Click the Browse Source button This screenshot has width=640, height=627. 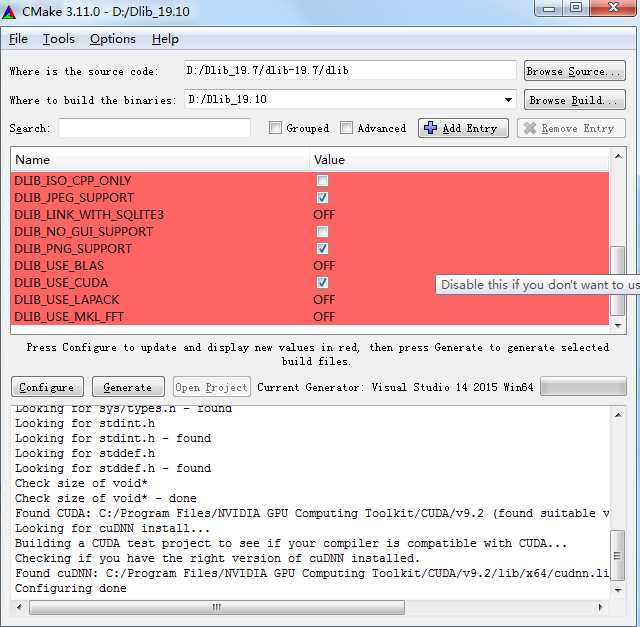tap(575, 71)
